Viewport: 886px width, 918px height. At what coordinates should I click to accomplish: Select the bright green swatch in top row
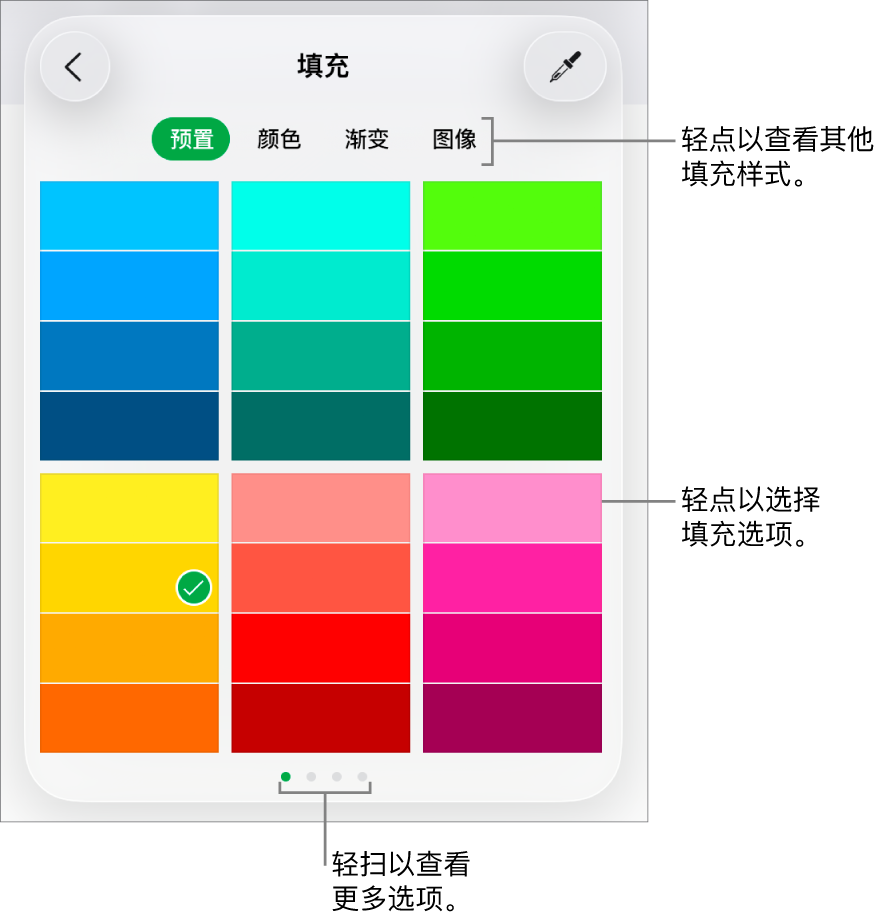point(512,214)
